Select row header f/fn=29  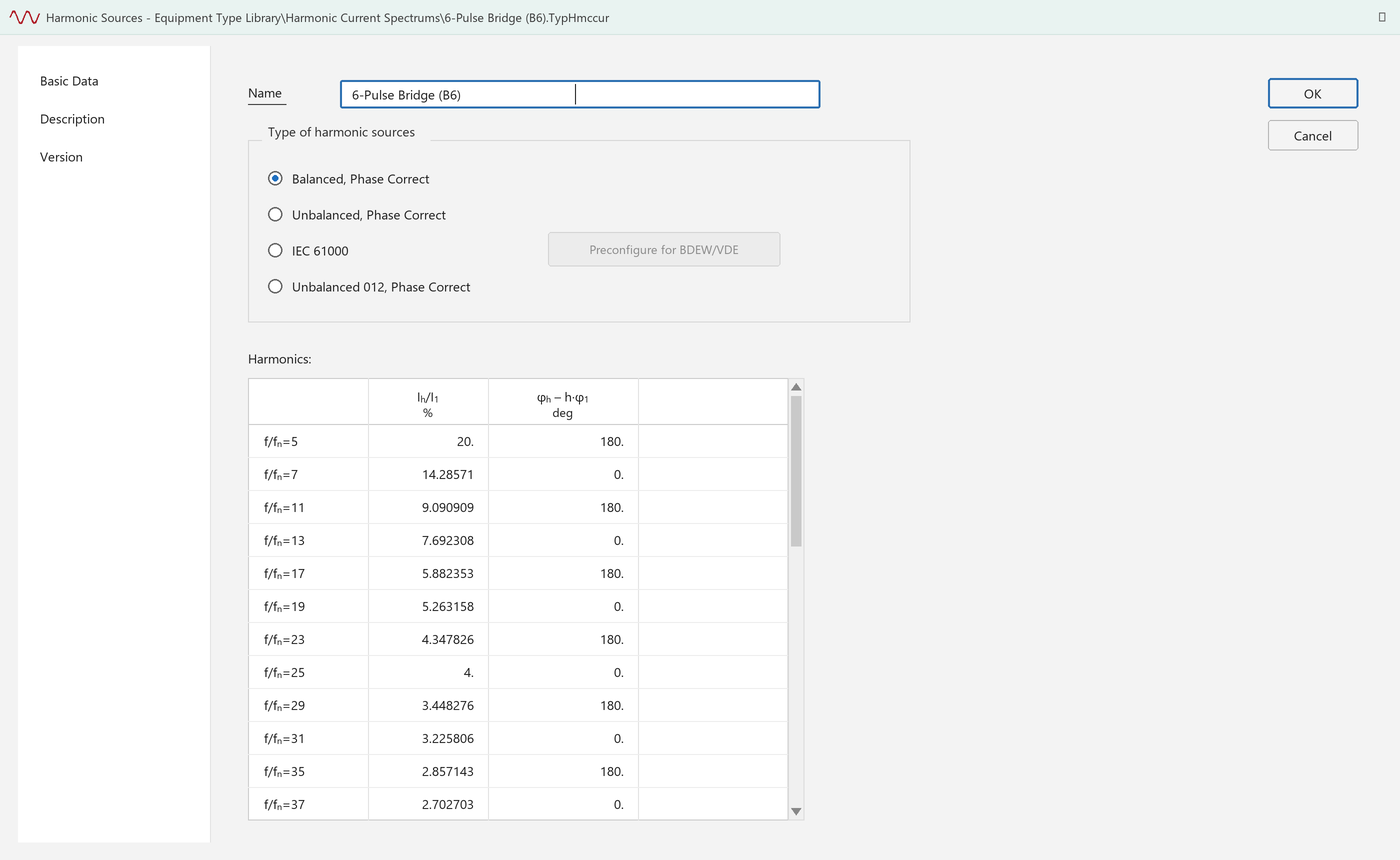point(308,705)
